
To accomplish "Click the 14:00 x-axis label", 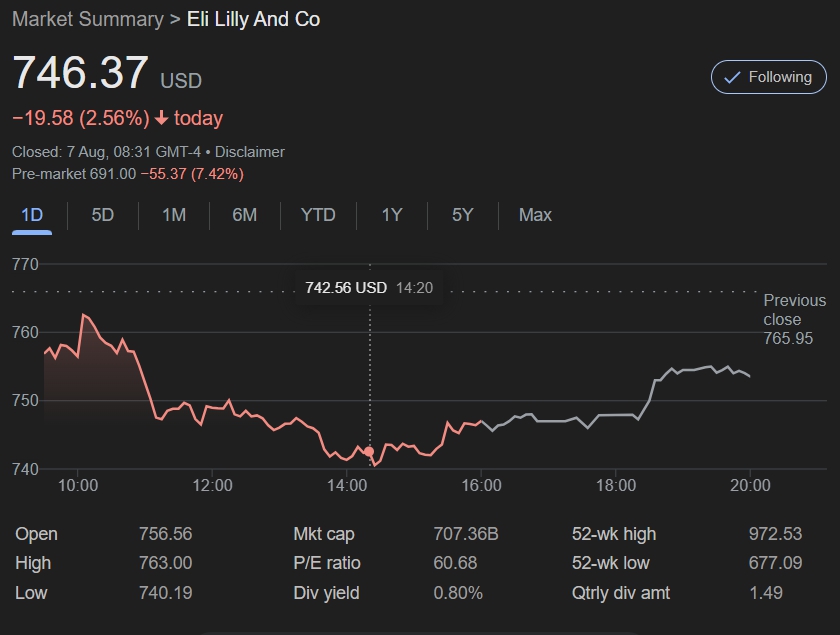I will click(347, 485).
